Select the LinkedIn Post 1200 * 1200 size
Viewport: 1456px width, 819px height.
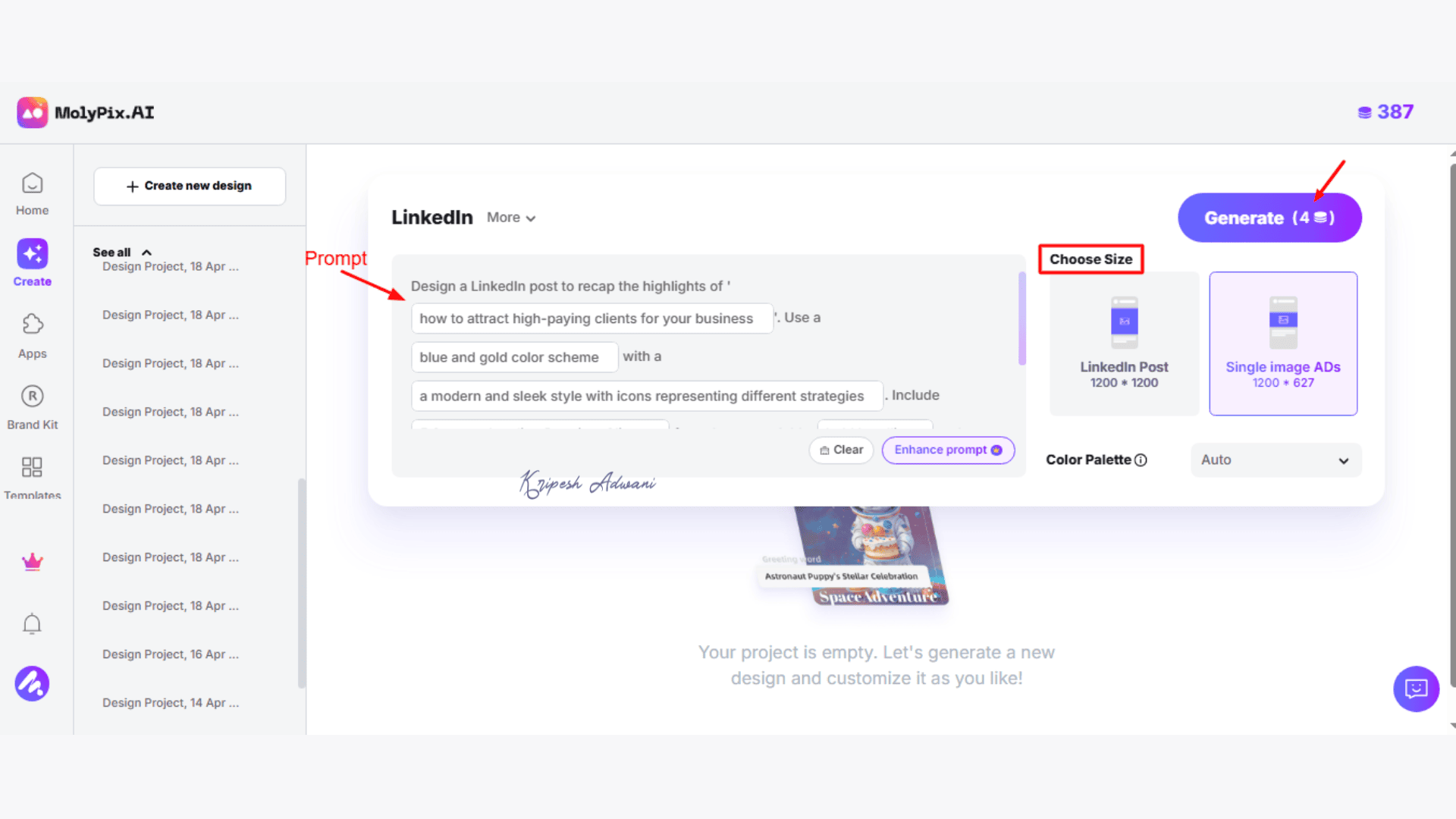coord(1124,344)
